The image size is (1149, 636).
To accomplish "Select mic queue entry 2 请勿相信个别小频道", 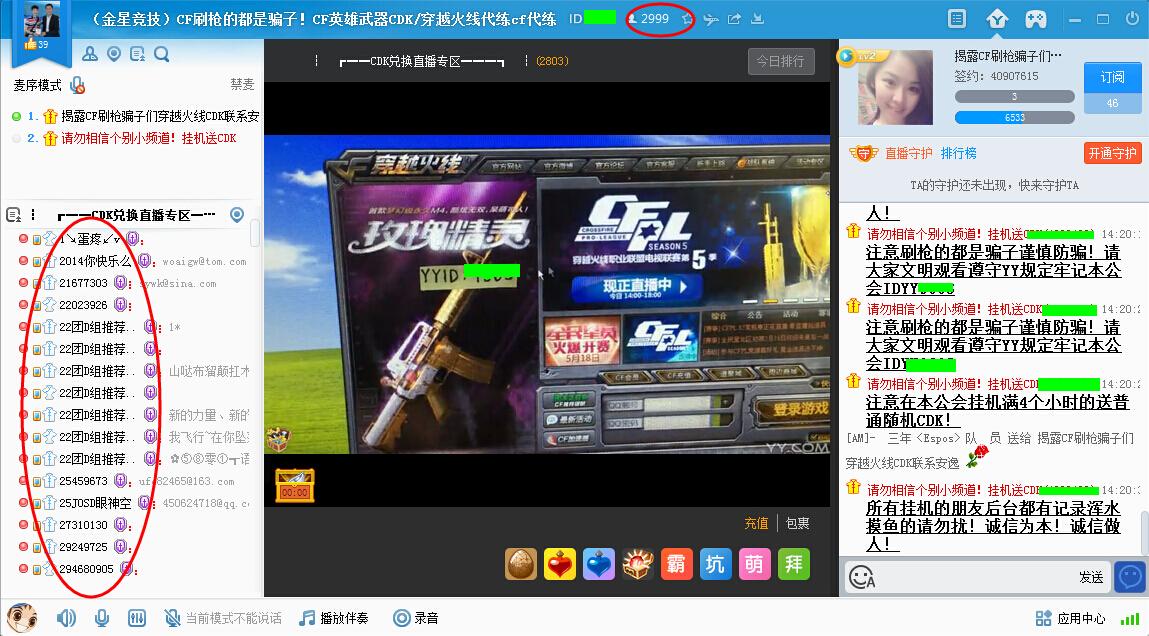I will click(x=136, y=138).
